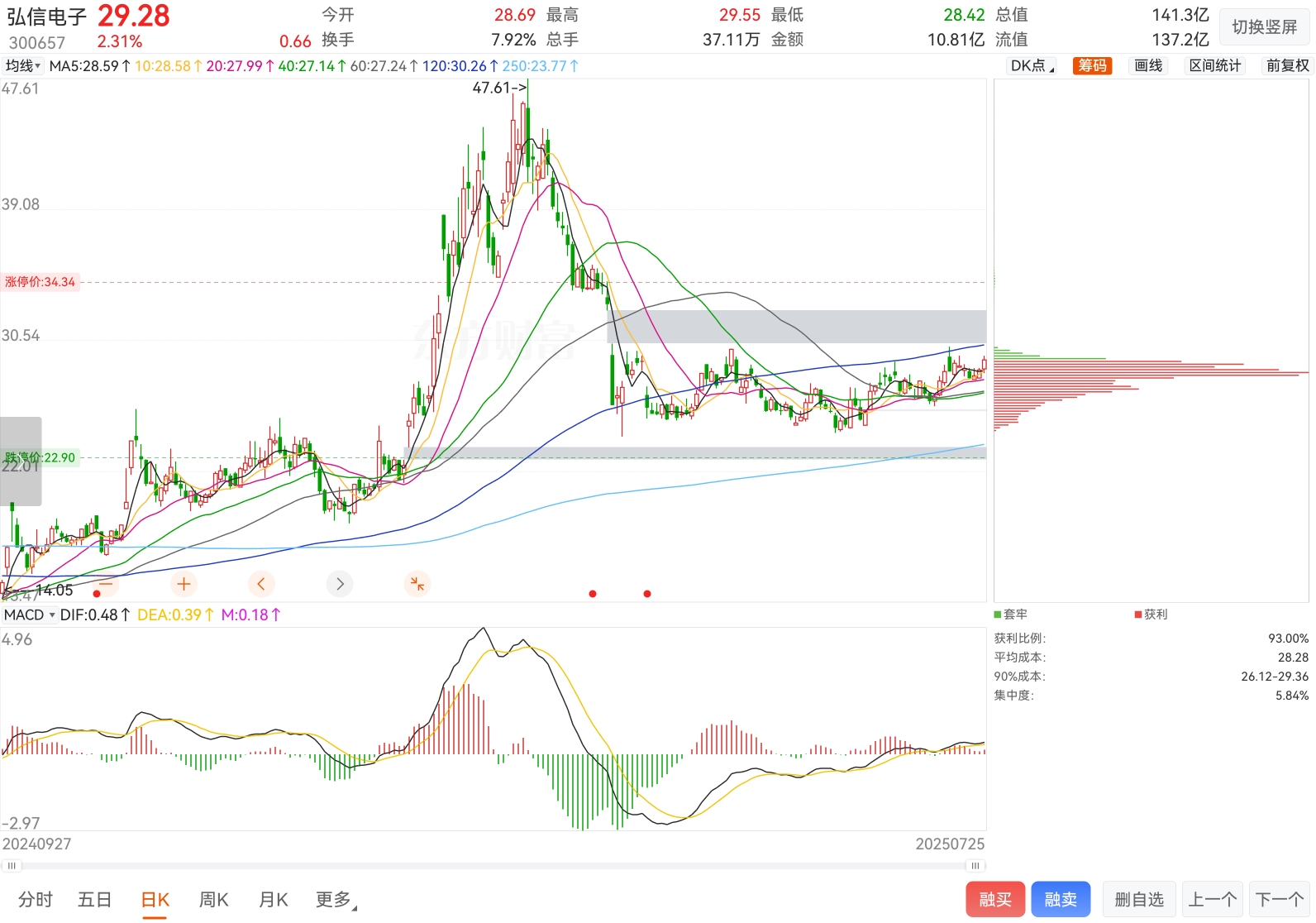Open the 均线 indicator dropdown
Viewport: 1316px width, 923px height.
[23, 66]
